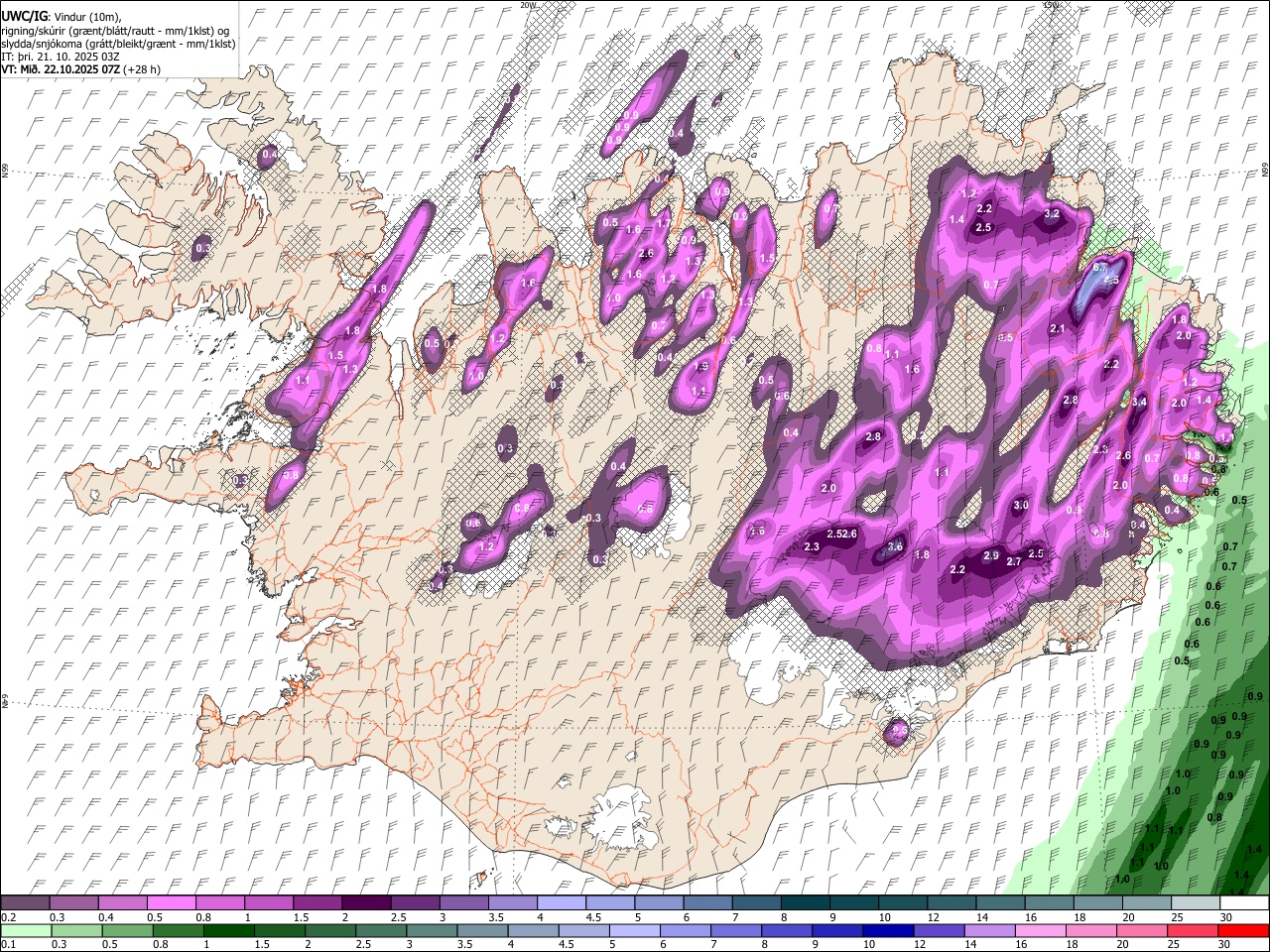Click the 'VT: Mið. 22.10.2025 07Z (+28 h)' line

point(80,69)
